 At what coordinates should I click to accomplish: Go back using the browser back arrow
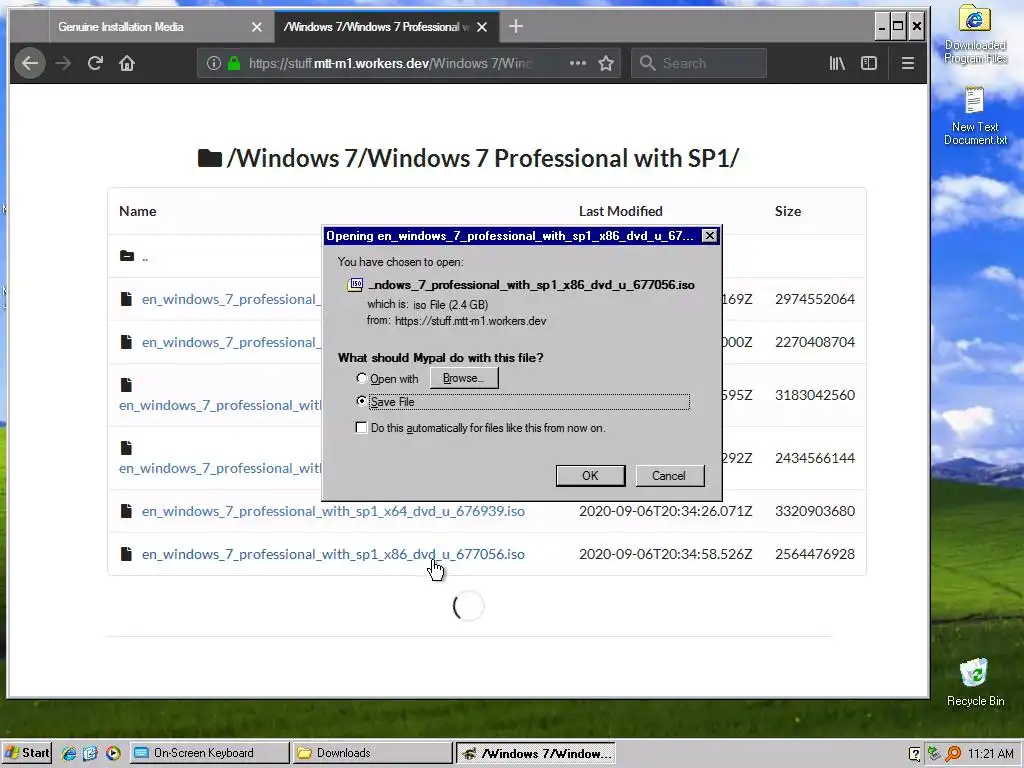(x=30, y=63)
